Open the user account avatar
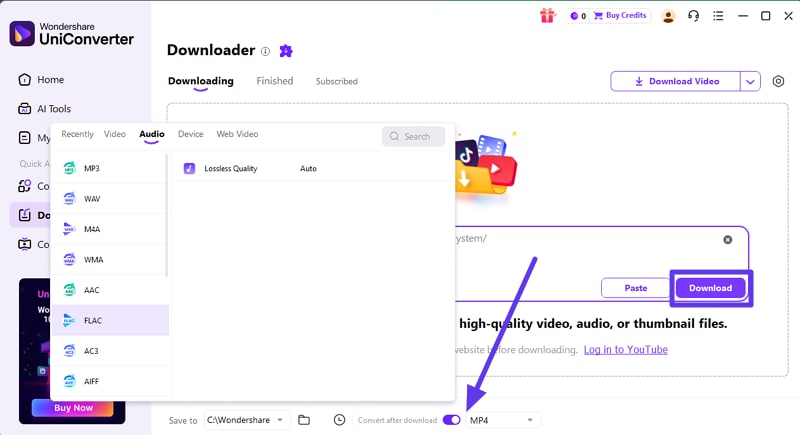 click(x=668, y=16)
